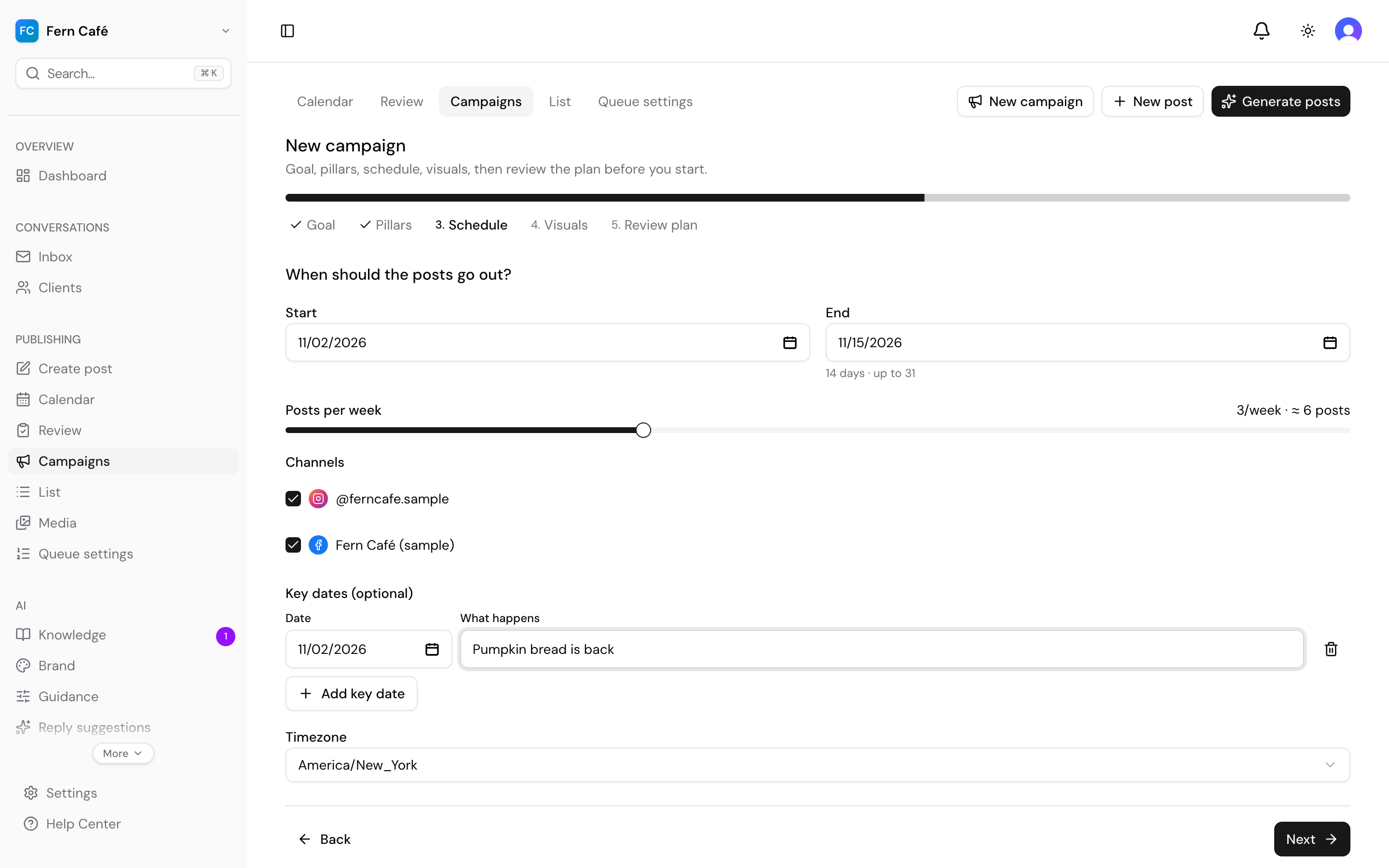Go to the Pillars step
This screenshot has width=1389, height=868.
386,225
